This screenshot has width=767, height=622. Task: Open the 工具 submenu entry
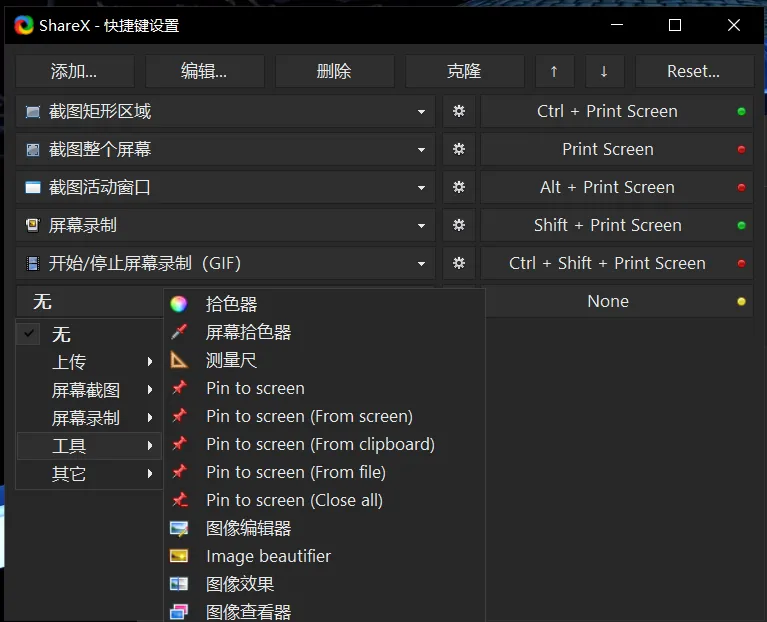click(x=90, y=445)
